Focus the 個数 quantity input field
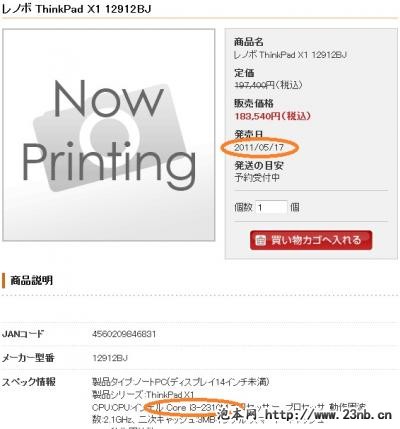Image resolution: width=400 pixels, height=429 pixels. click(x=271, y=208)
